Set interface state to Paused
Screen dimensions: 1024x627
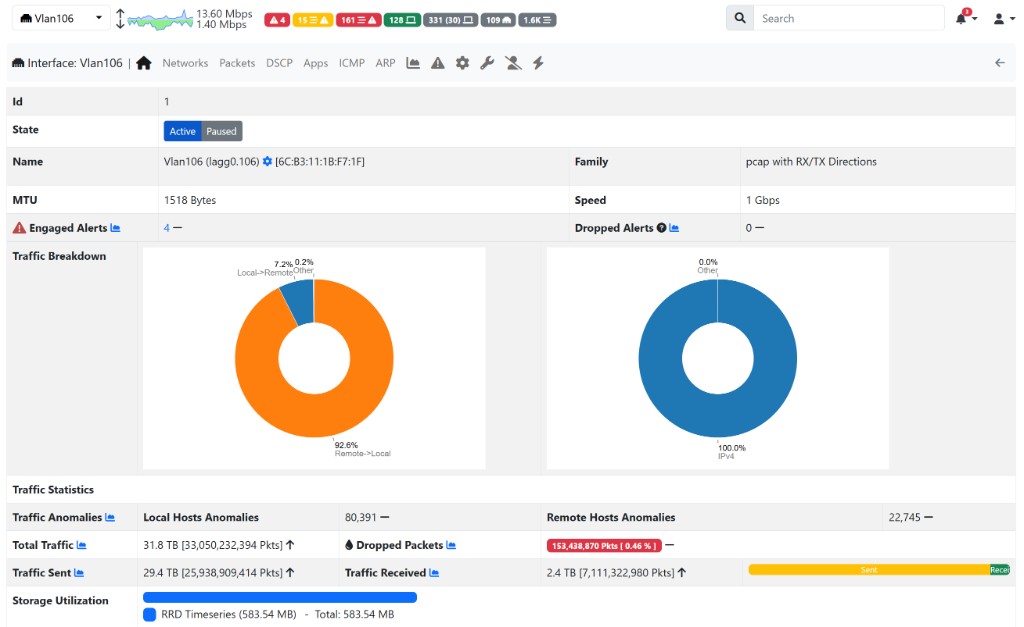tap(220, 130)
